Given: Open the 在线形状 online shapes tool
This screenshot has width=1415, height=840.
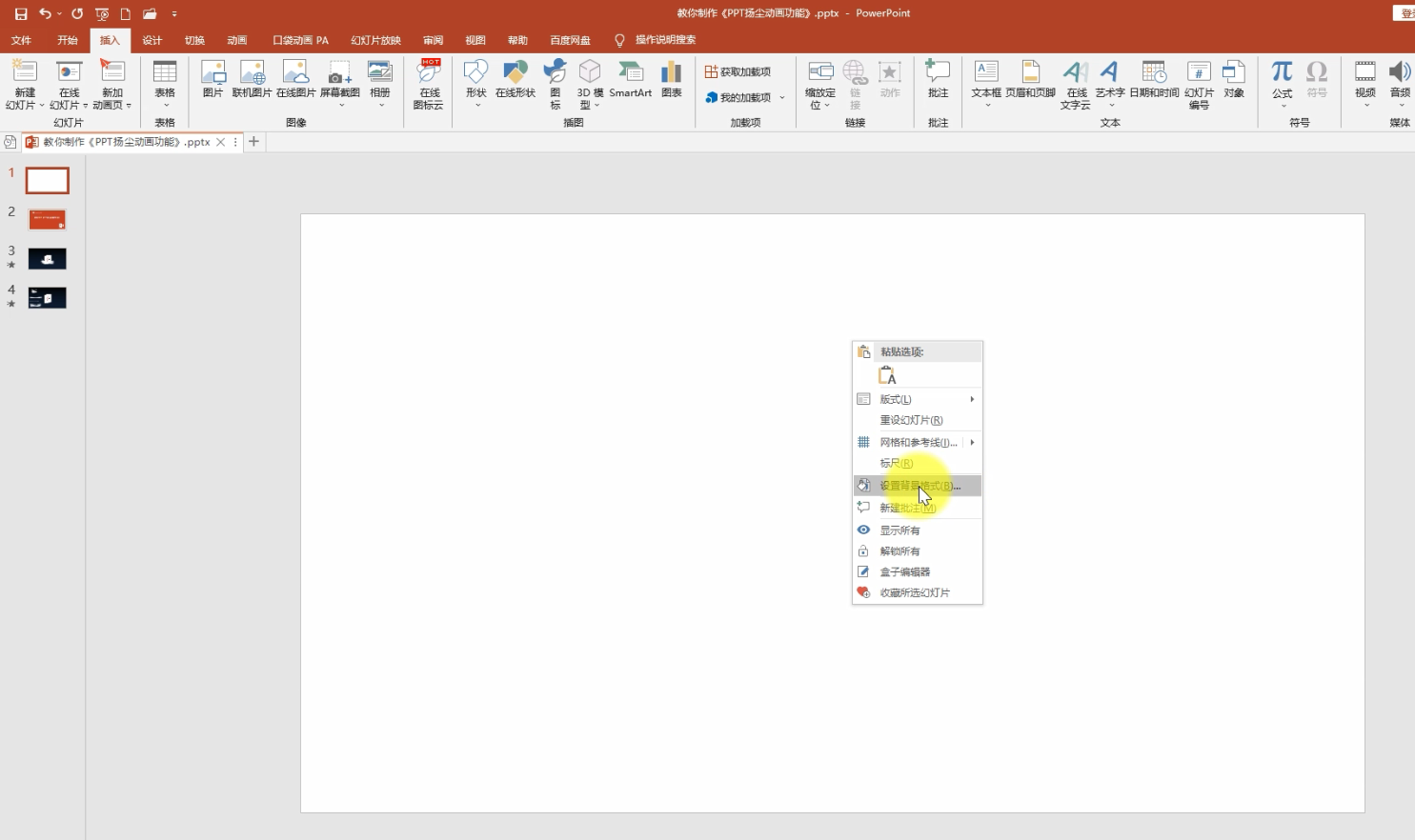Looking at the screenshot, I should (x=515, y=80).
